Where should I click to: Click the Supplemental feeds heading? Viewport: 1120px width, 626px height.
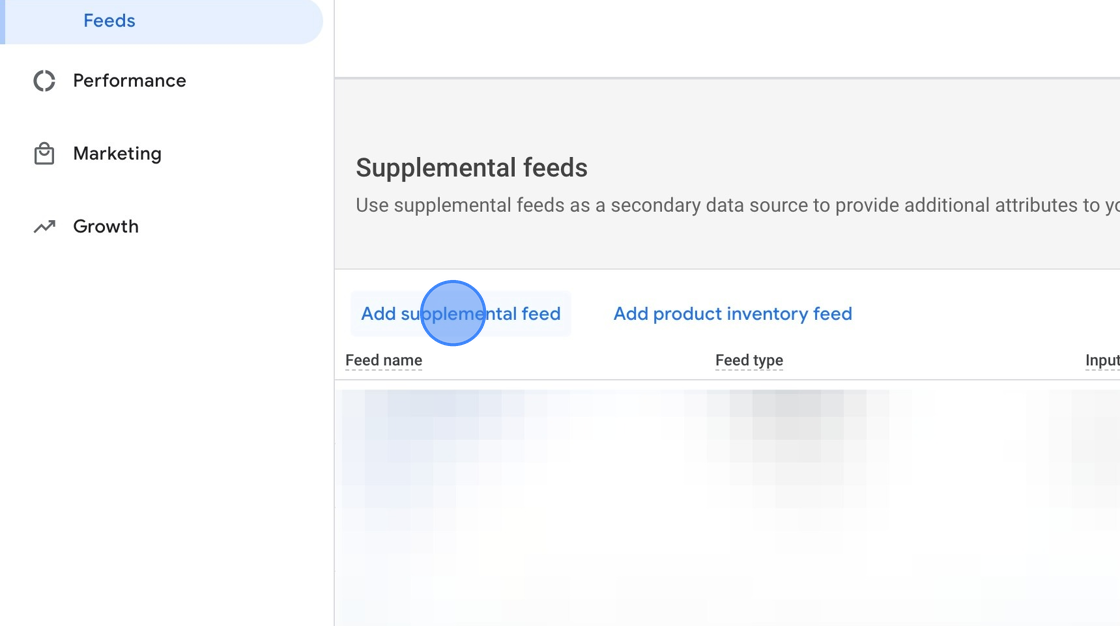point(472,168)
